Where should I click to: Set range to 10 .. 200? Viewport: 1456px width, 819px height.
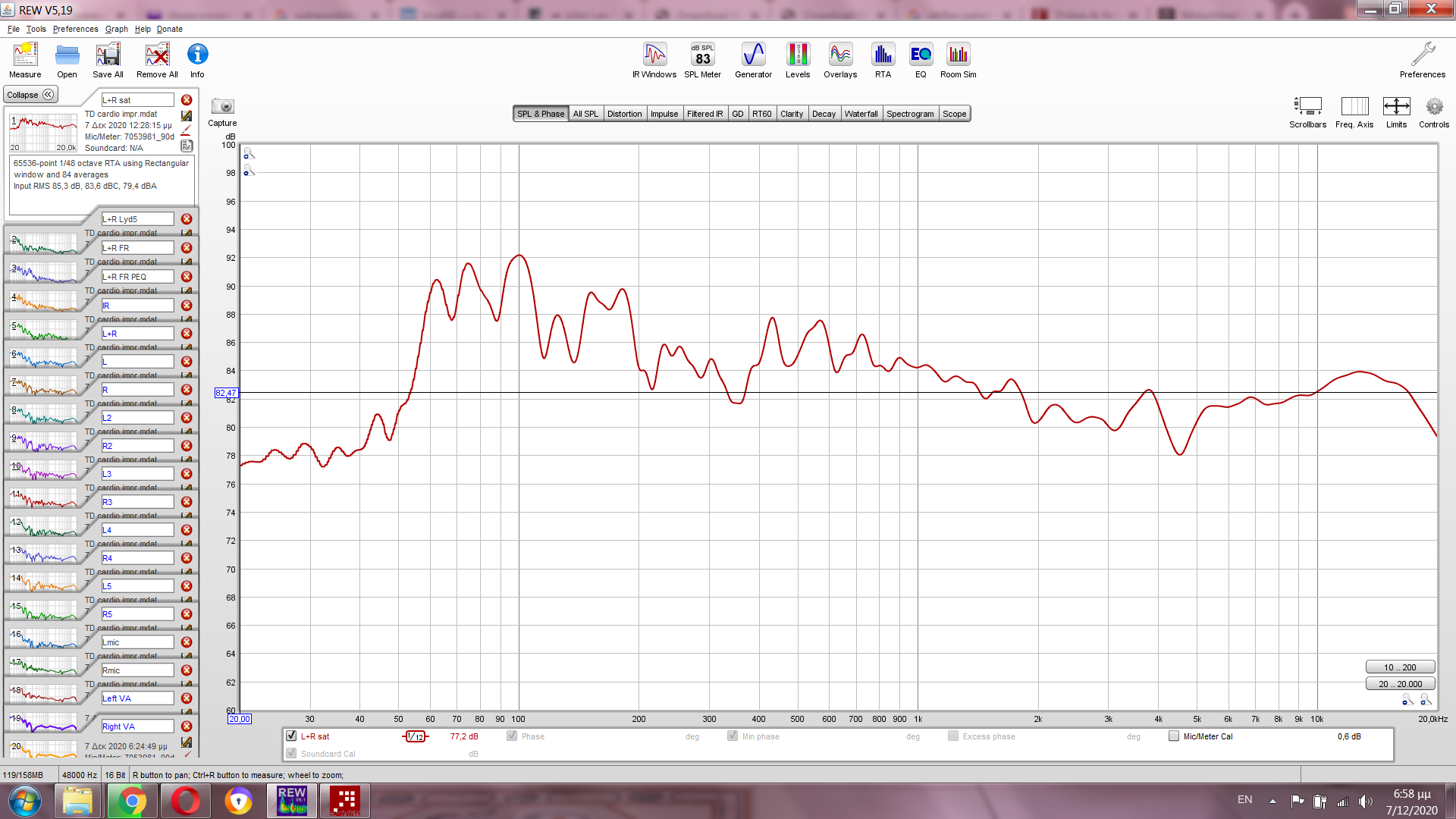click(x=1399, y=667)
